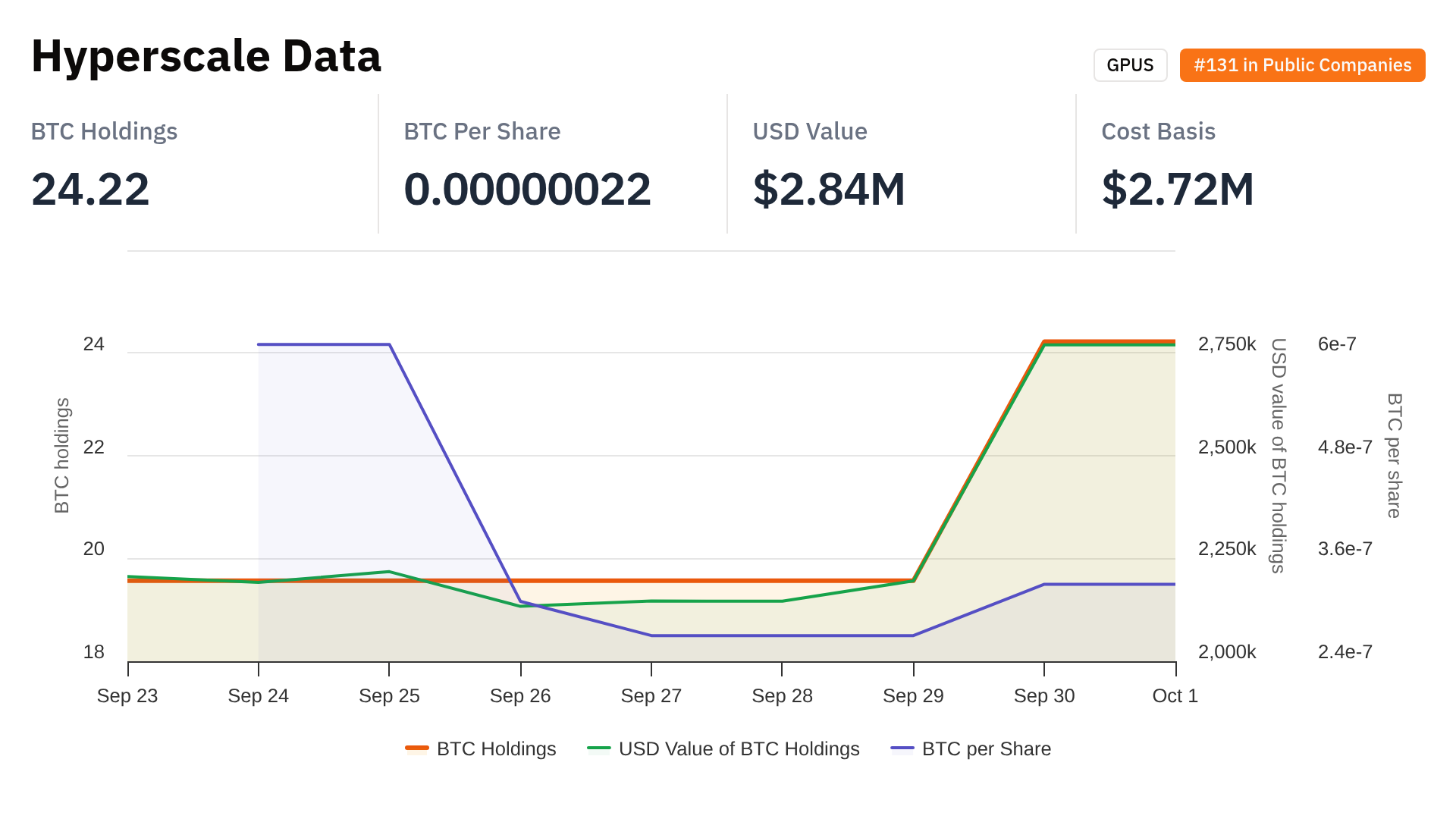Click the Sep 26 axis date marker
1456x819 pixels.
click(520, 696)
